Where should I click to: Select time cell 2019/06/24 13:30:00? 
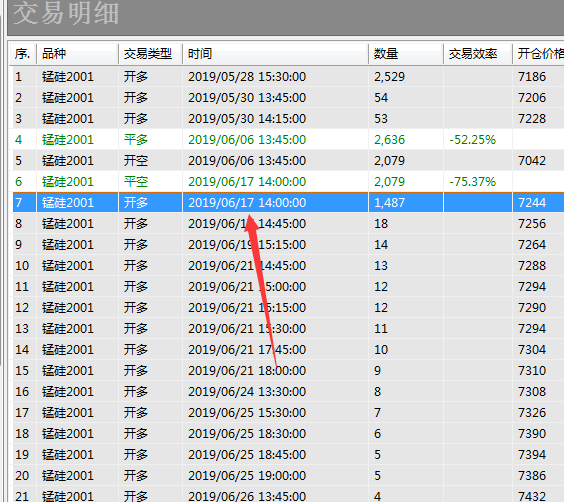247,392
